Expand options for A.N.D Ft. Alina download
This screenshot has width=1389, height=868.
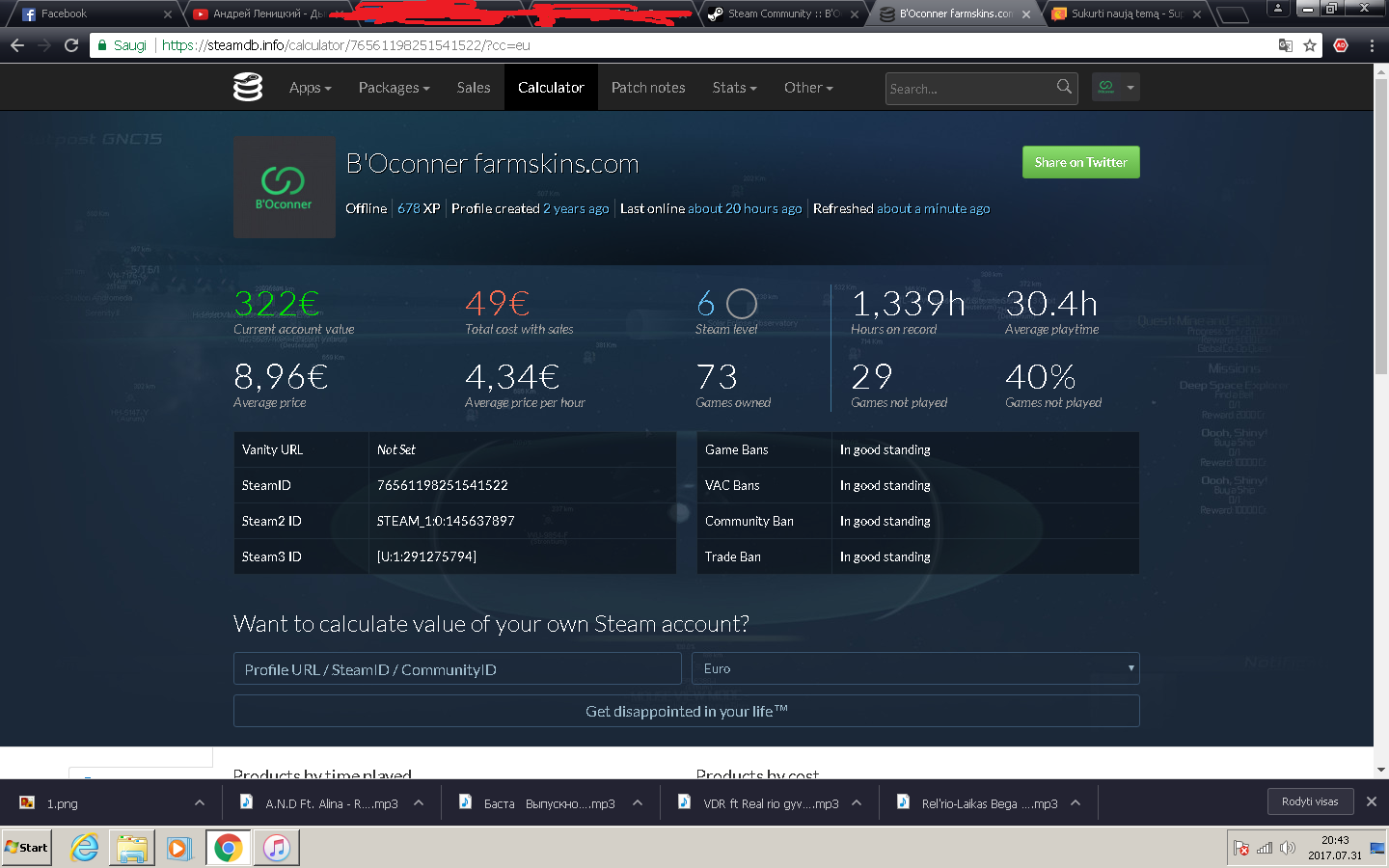(x=419, y=802)
